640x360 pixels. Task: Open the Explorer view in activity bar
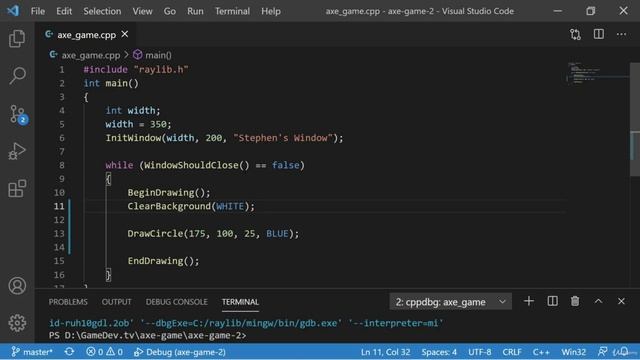tap(17, 38)
